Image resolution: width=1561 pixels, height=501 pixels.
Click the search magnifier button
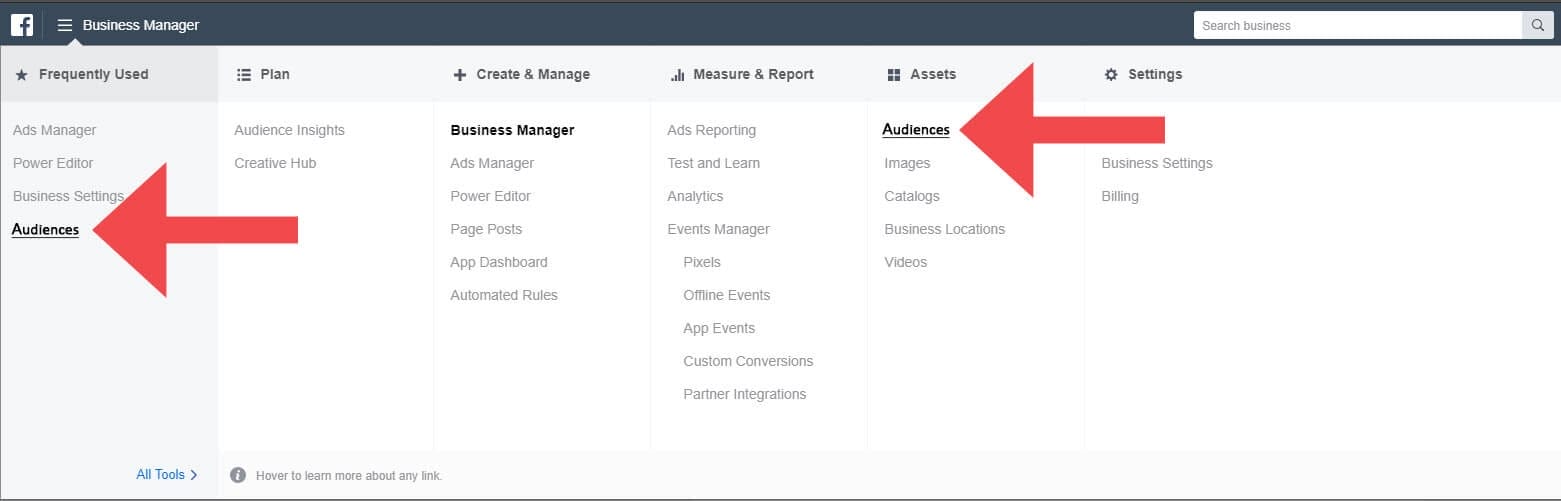(x=1537, y=25)
